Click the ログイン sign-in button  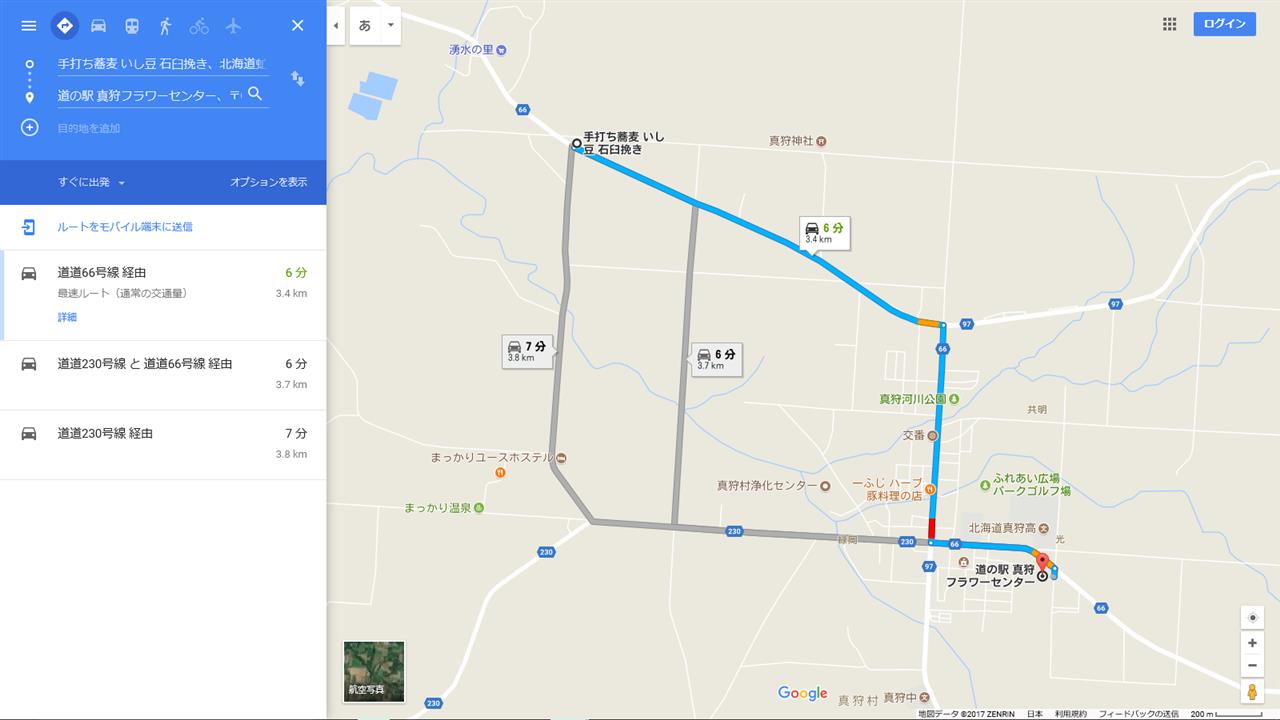point(1224,24)
